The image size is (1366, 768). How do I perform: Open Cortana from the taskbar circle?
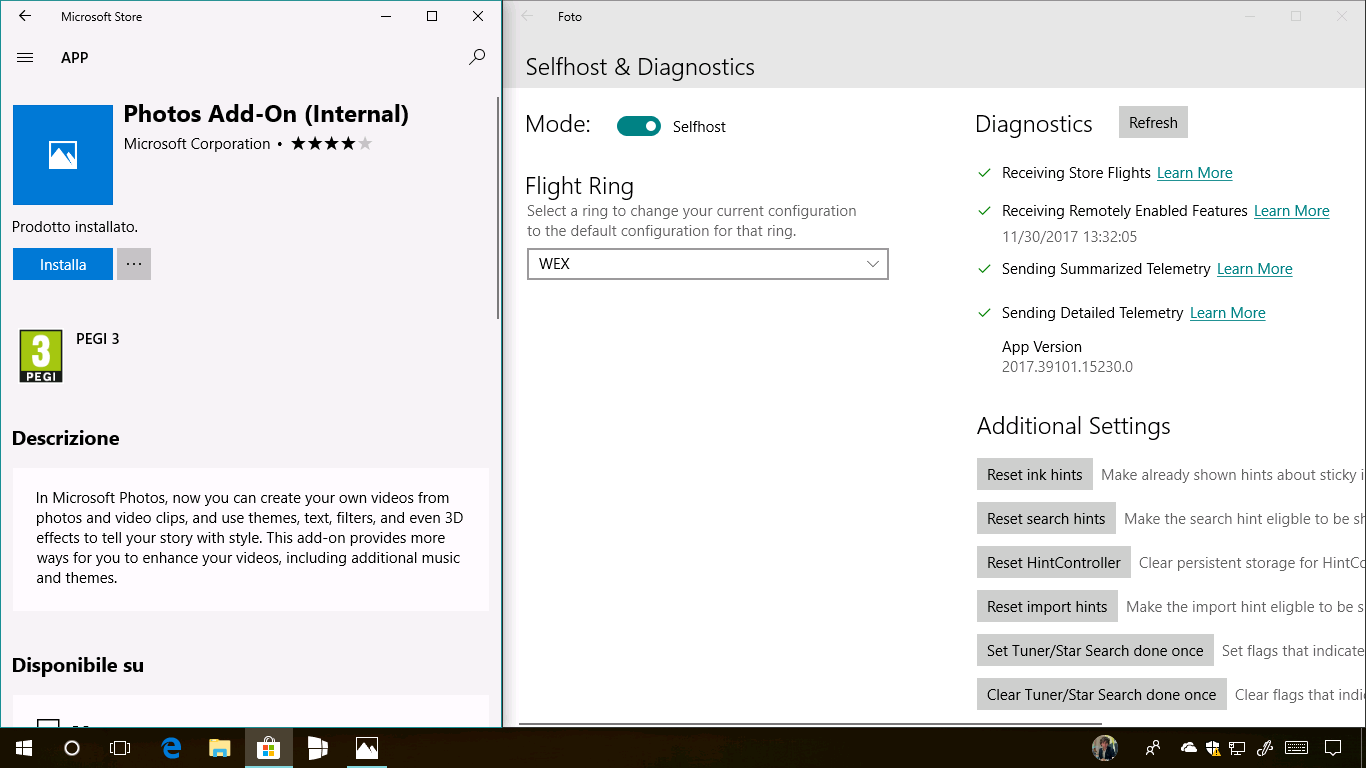(72, 748)
